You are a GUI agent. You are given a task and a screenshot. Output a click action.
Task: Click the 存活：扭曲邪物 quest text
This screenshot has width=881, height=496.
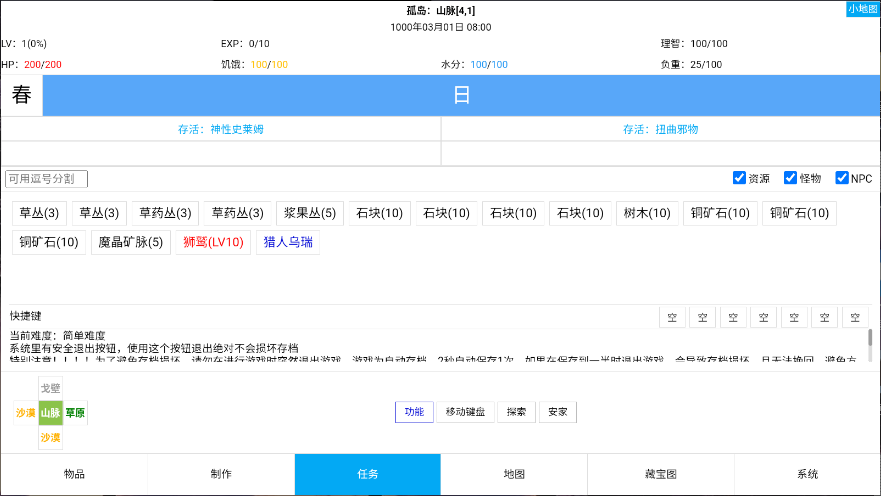661,129
